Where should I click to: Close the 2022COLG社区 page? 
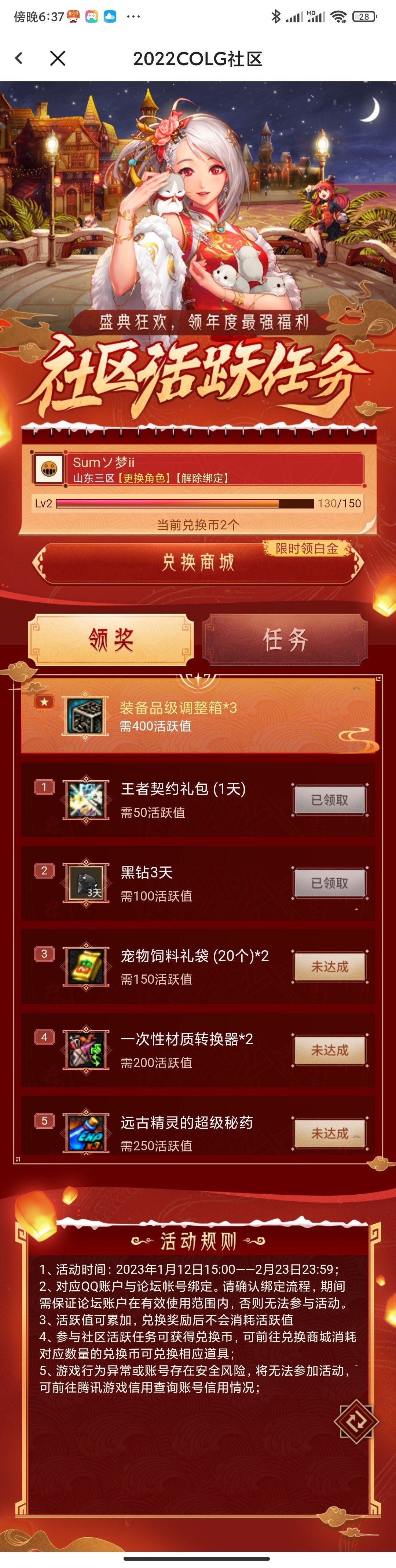point(58,59)
